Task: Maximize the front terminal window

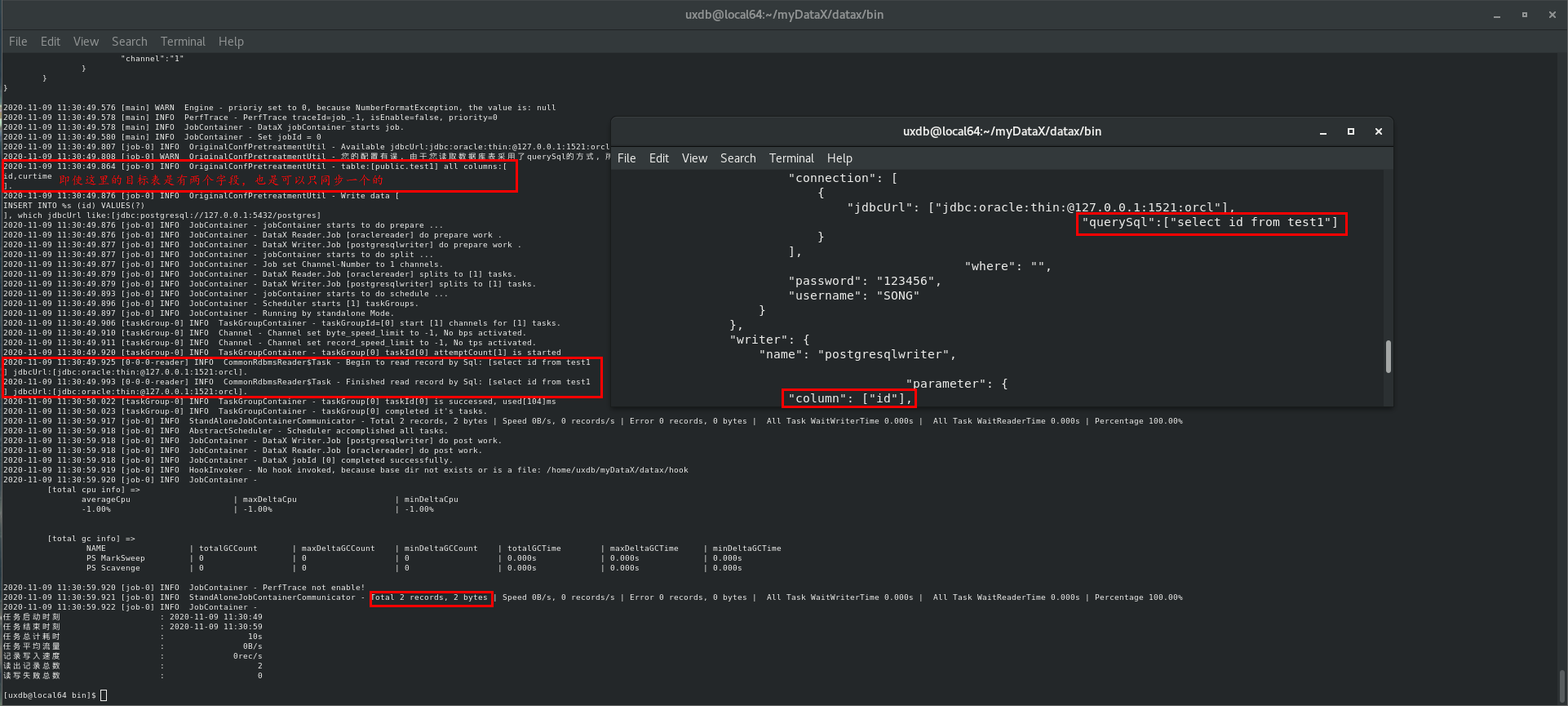Action: [x=1351, y=131]
